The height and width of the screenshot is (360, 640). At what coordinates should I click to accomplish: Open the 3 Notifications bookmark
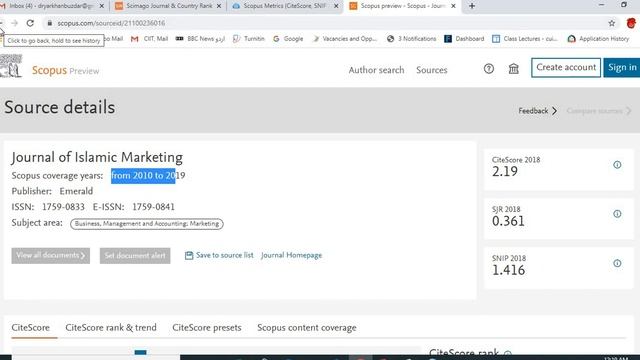[411, 39]
